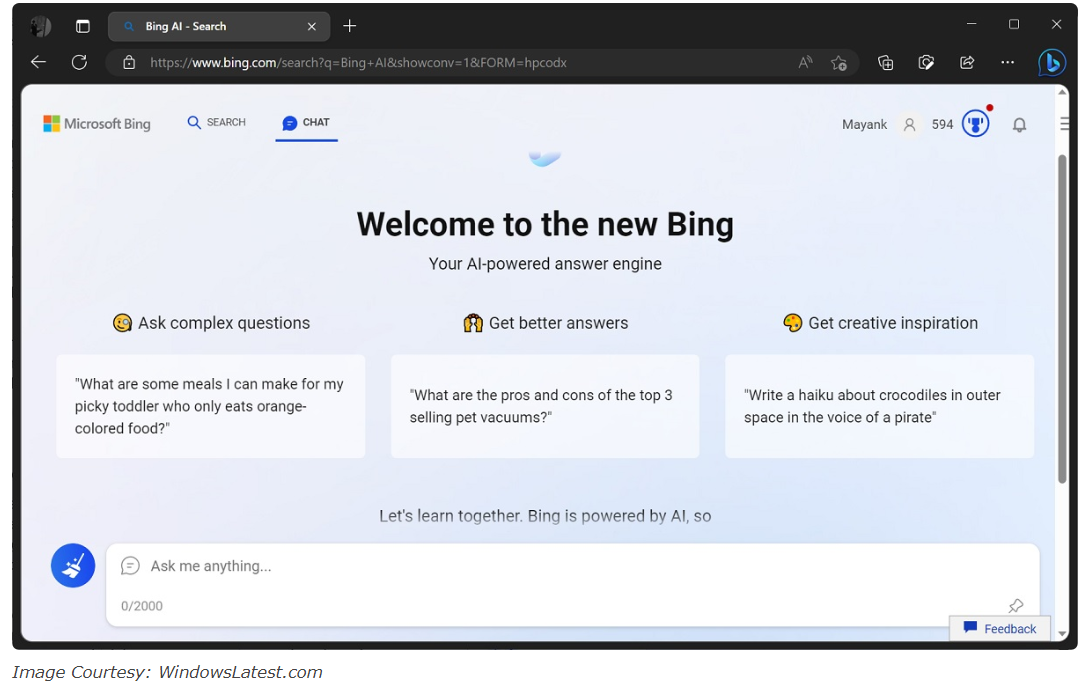Open the Collections icon
The image size is (1082, 682).
point(885,63)
